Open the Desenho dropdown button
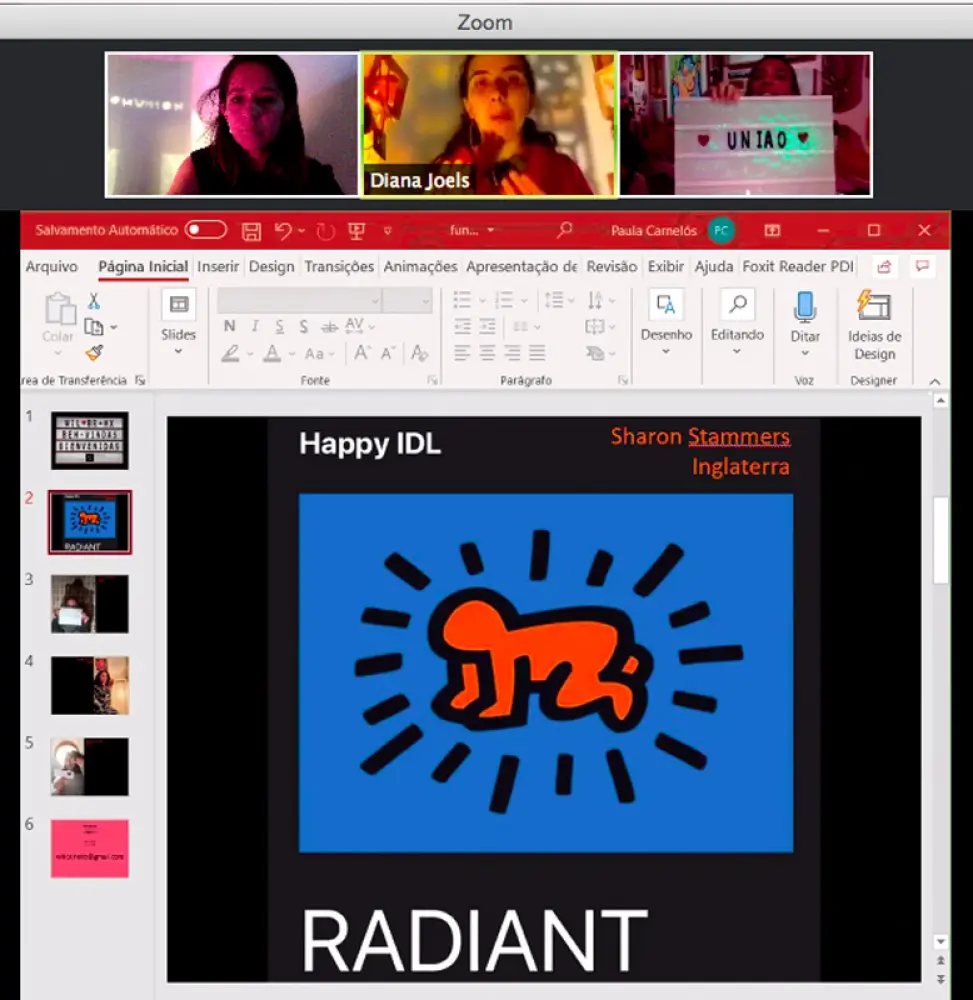Viewport: 973px width, 1000px height. click(x=666, y=323)
